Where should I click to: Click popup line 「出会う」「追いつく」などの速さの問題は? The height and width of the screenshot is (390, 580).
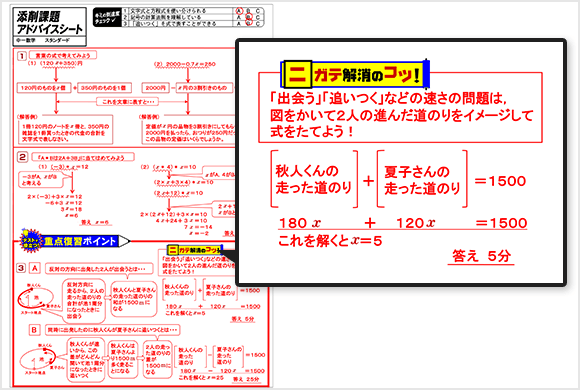387,98
